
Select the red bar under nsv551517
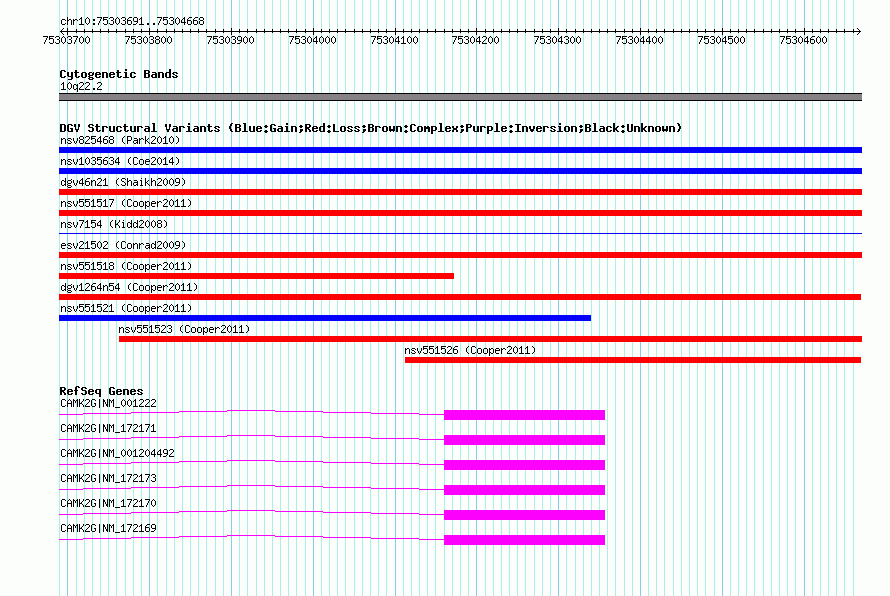pyautogui.click(x=460, y=213)
